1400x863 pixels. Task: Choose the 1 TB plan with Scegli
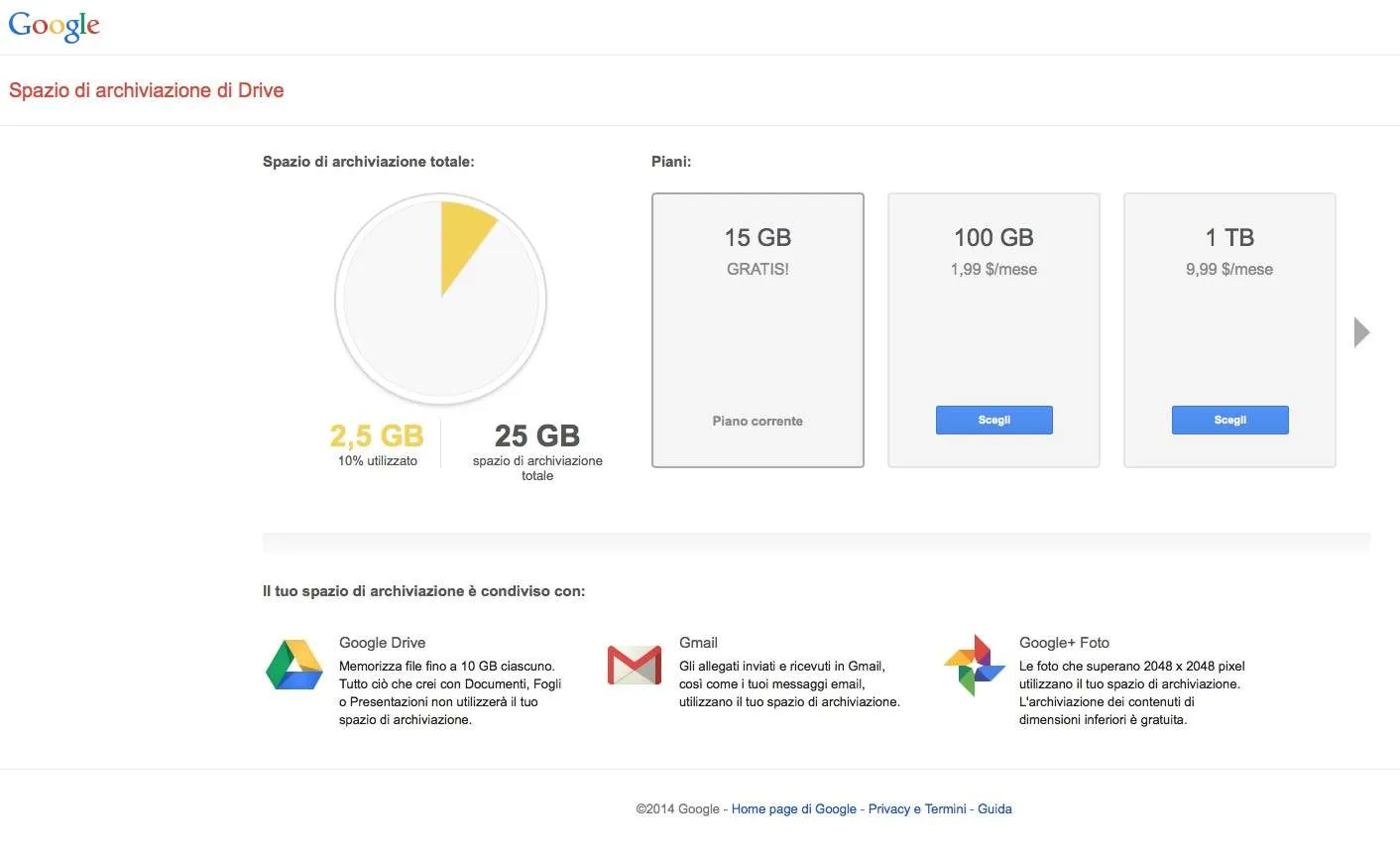(1230, 420)
